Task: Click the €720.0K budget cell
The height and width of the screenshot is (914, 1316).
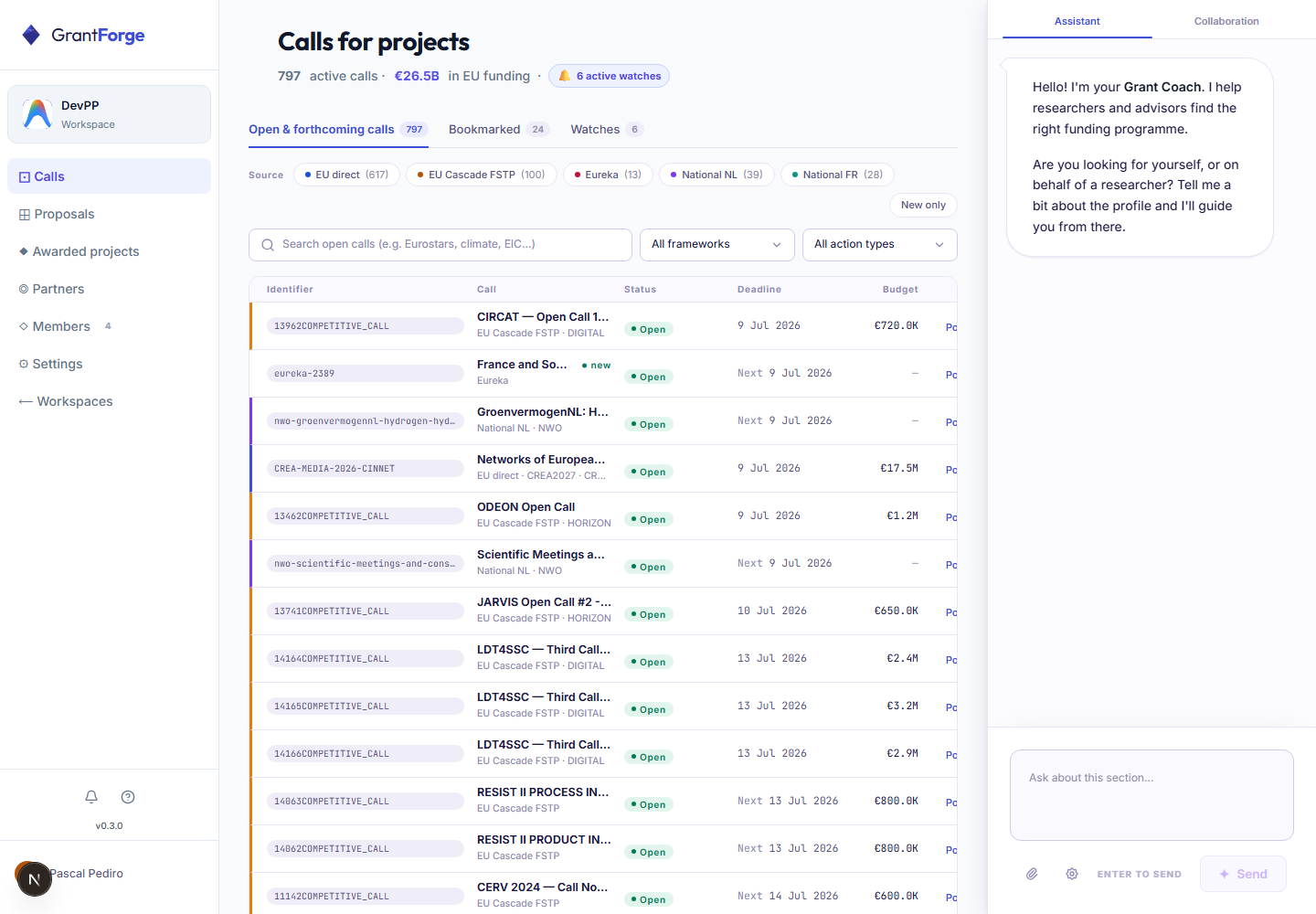Action: [897, 325]
